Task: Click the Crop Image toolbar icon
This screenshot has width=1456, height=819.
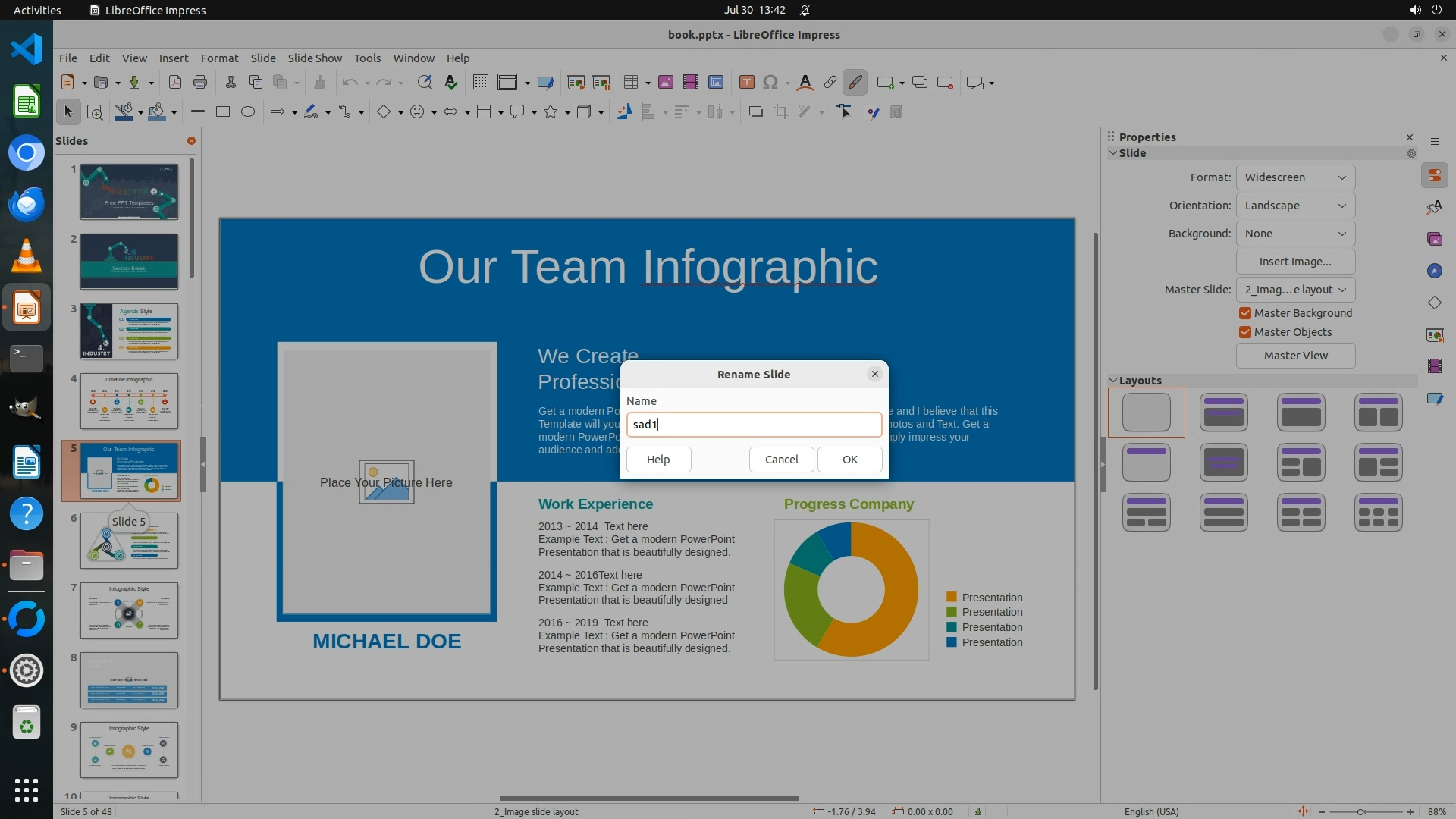Action: click(780, 112)
